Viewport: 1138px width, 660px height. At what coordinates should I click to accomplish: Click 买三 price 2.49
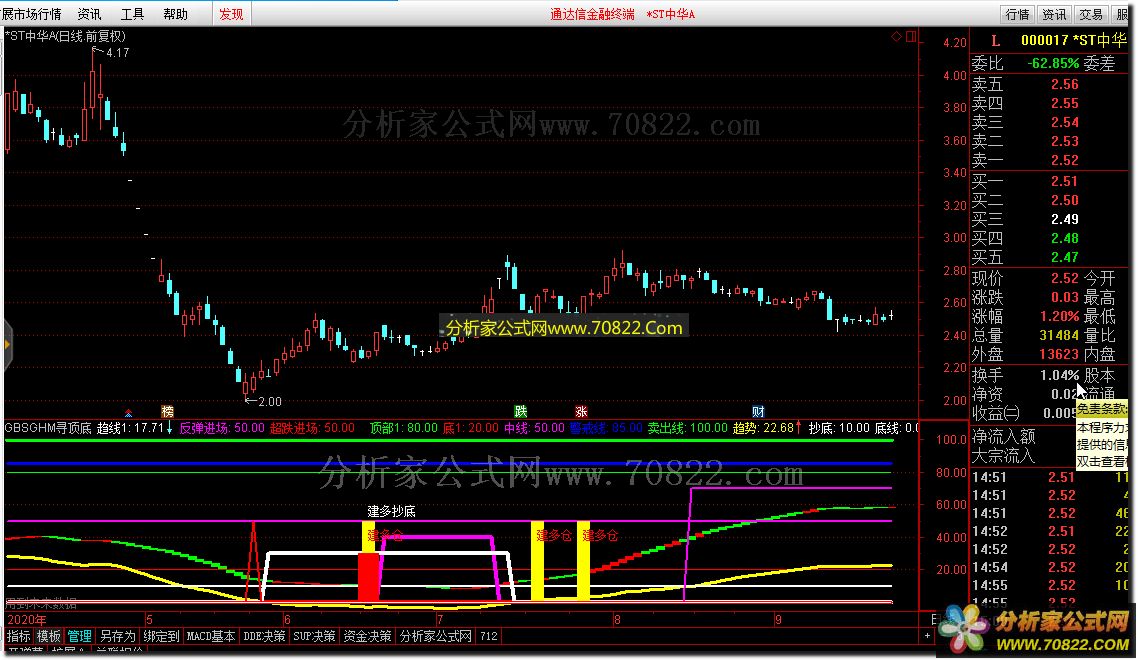coord(1065,219)
